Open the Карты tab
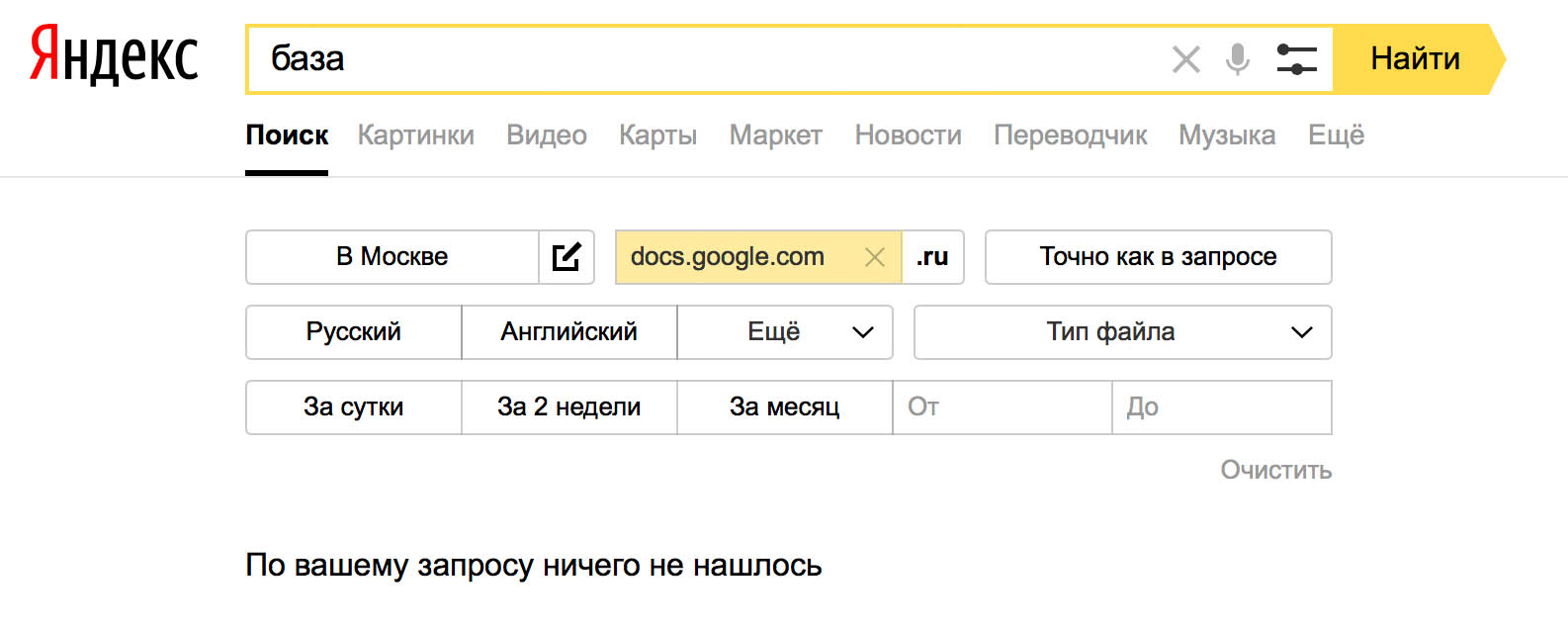 [x=658, y=135]
